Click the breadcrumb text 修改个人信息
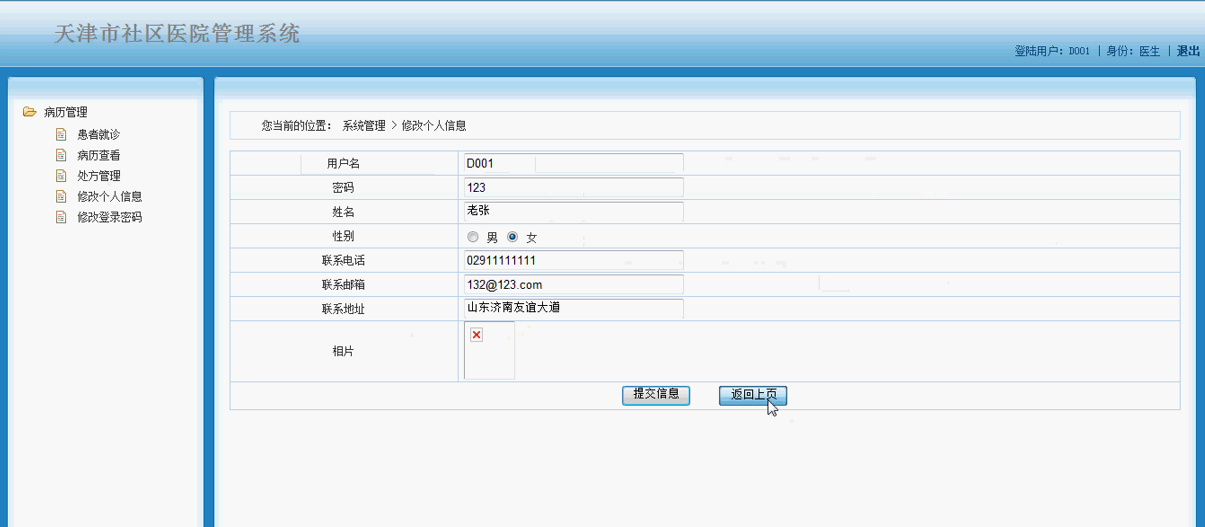The image size is (1205, 527). tap(434, 126)
